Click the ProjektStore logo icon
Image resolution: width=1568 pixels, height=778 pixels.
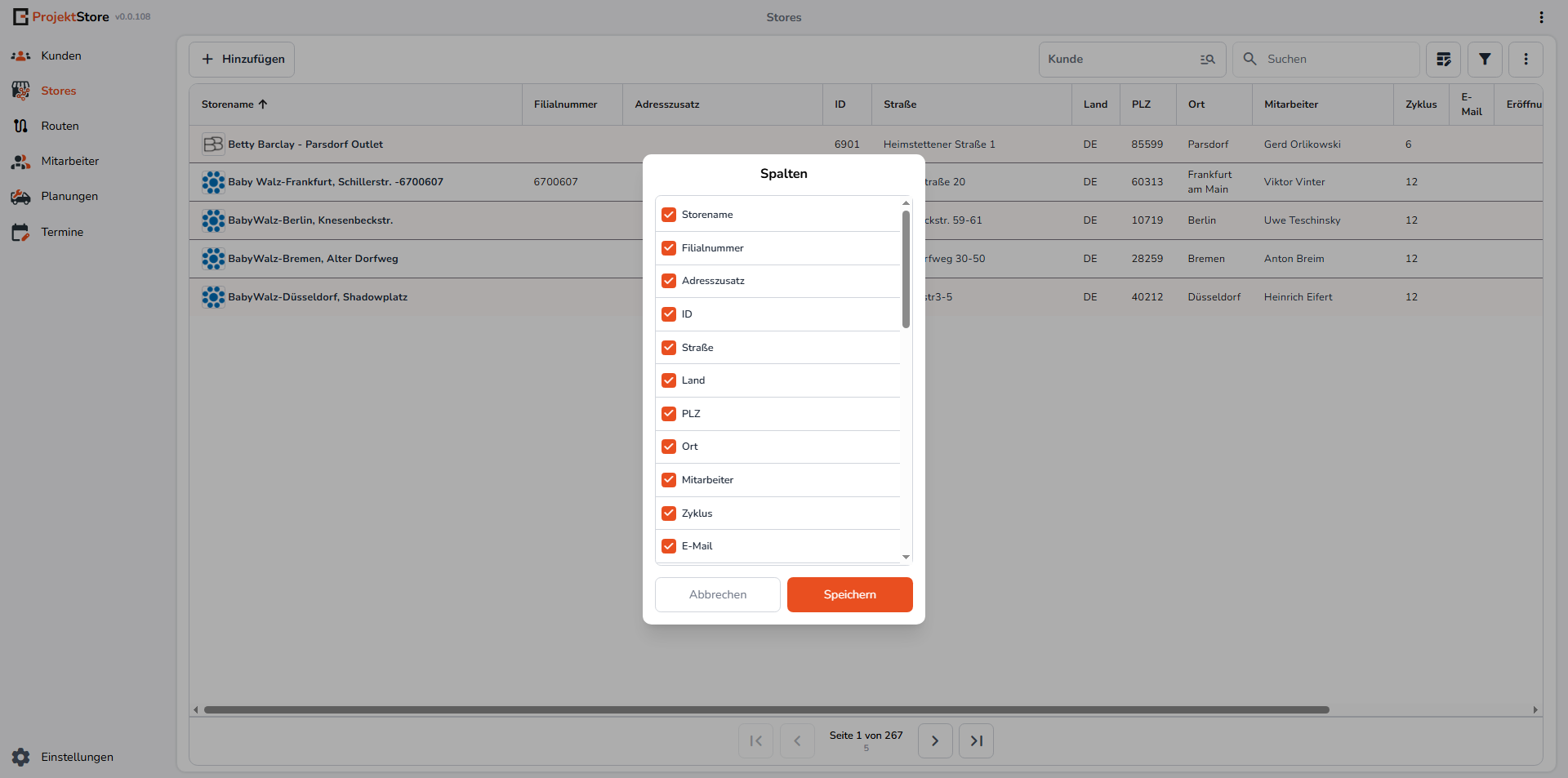pos(20,17)
